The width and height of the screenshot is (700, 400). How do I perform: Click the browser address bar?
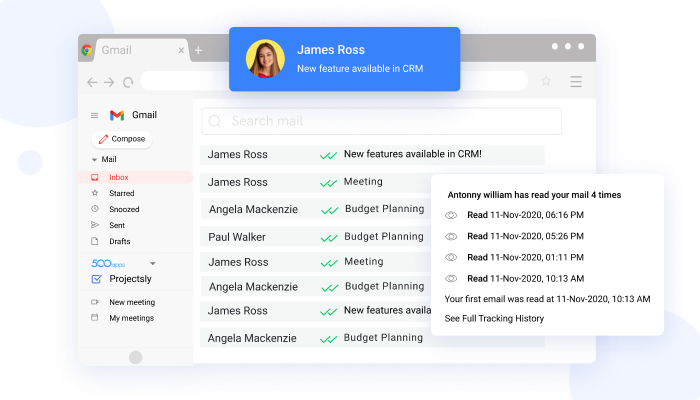334,81
